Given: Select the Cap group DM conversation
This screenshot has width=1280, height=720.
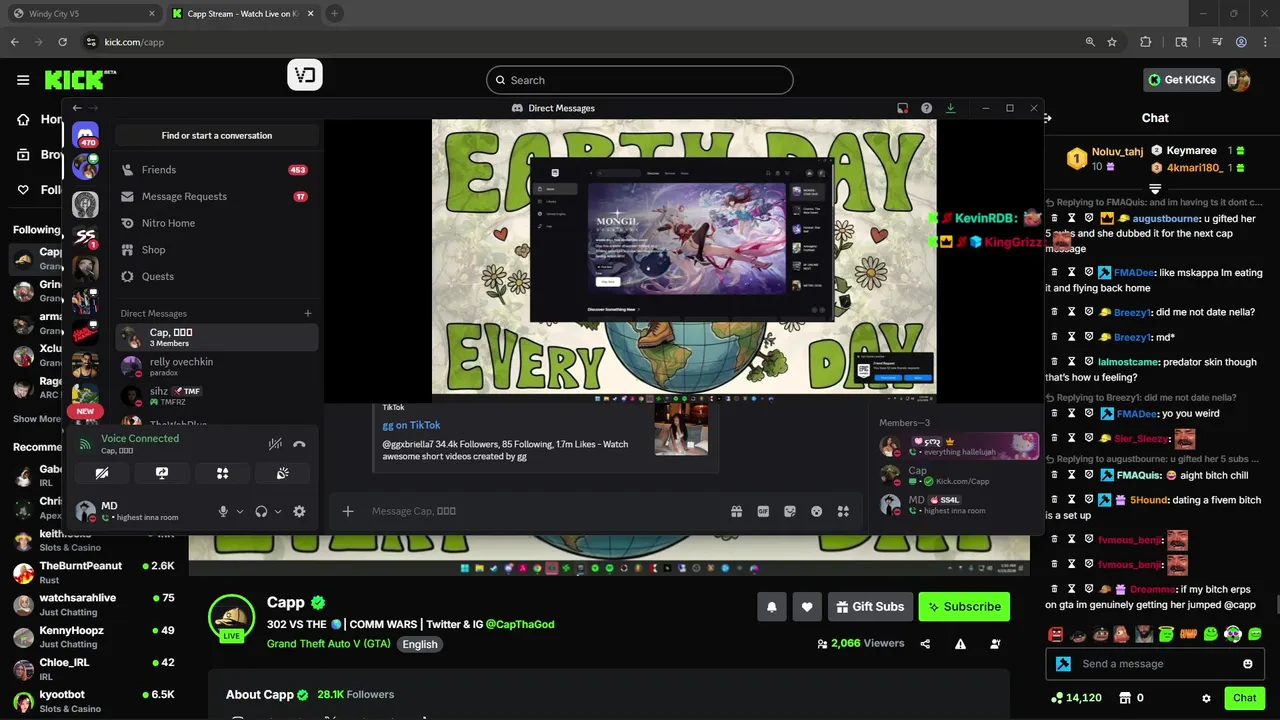Looking at the screenshot, I should pos(216,337).
